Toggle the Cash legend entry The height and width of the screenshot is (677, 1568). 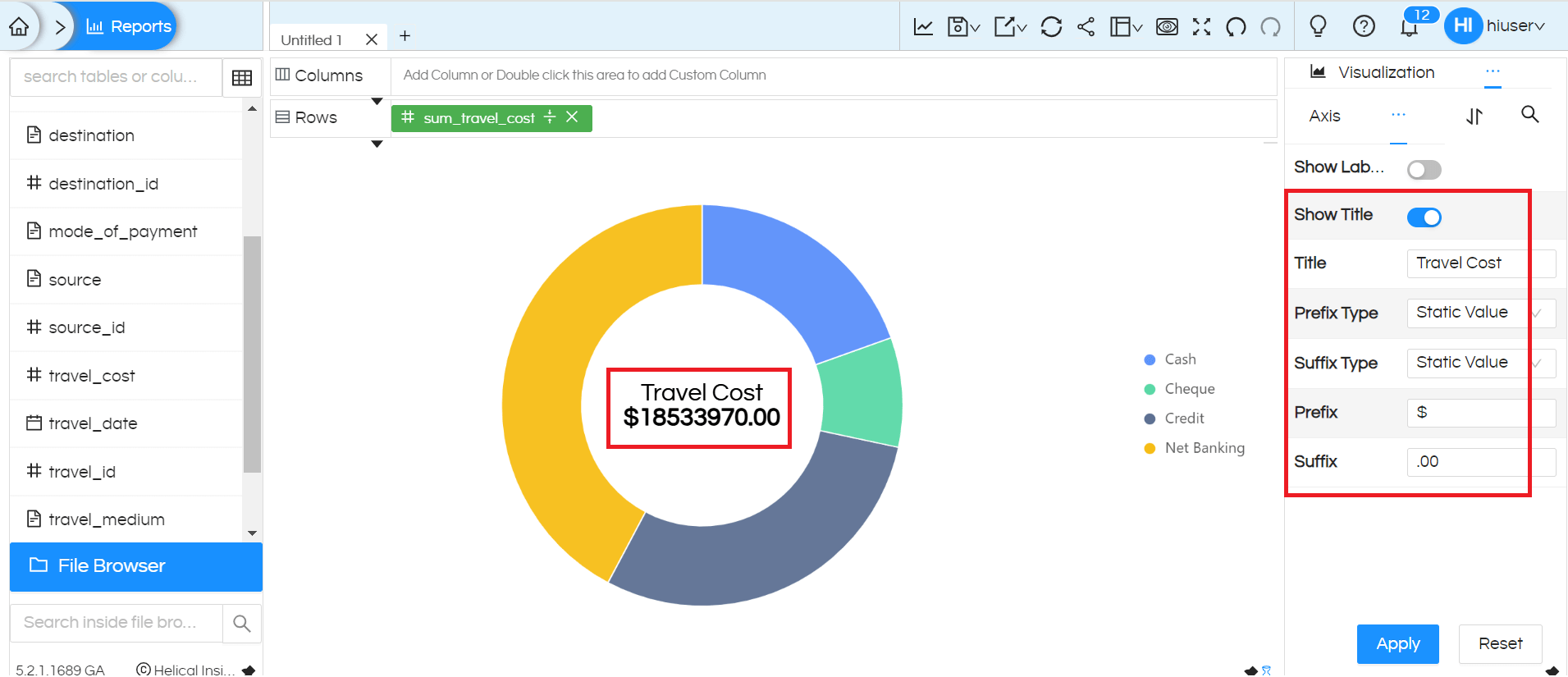click(1170, 359)
